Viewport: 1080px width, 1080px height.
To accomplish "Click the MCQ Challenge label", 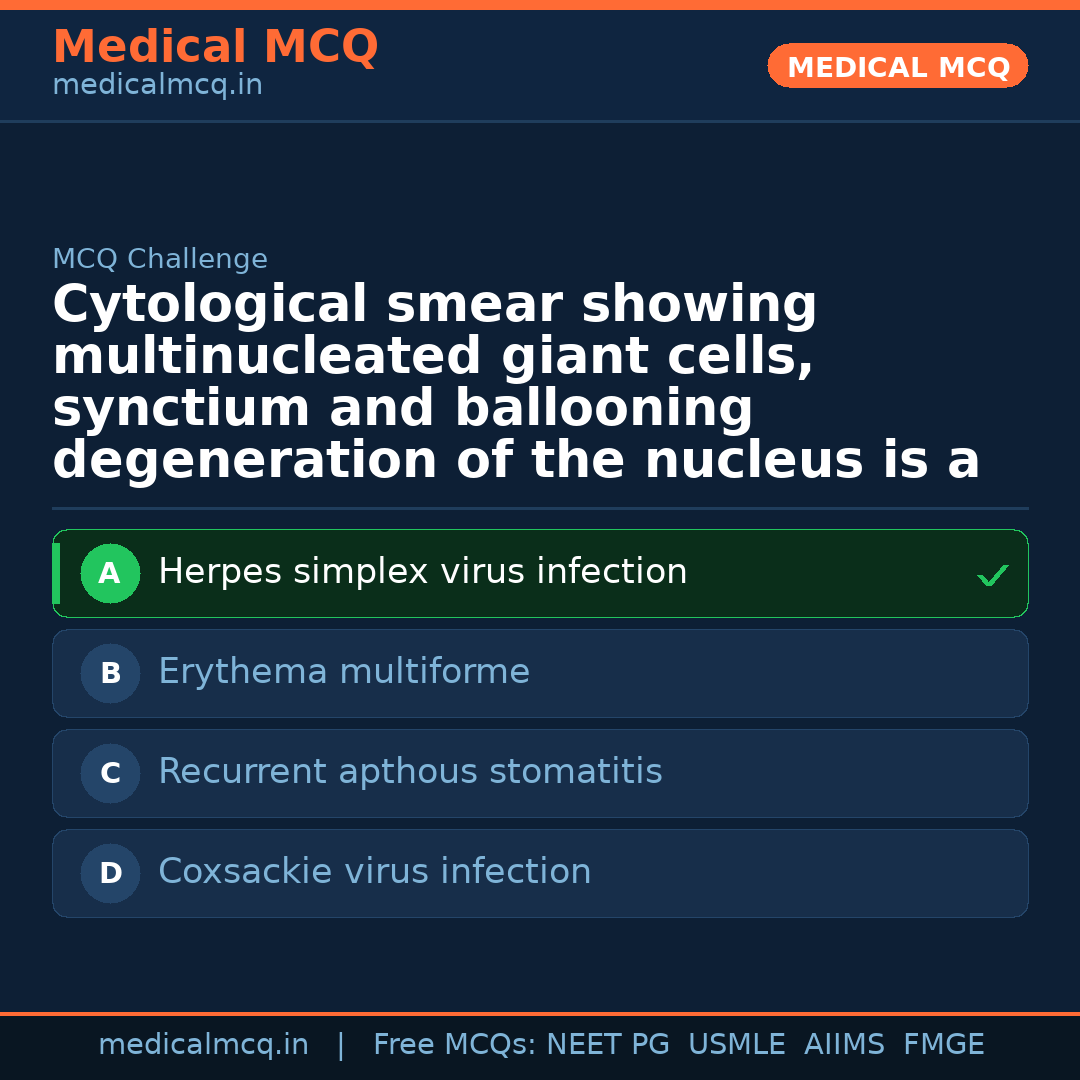I will point(160,260).
